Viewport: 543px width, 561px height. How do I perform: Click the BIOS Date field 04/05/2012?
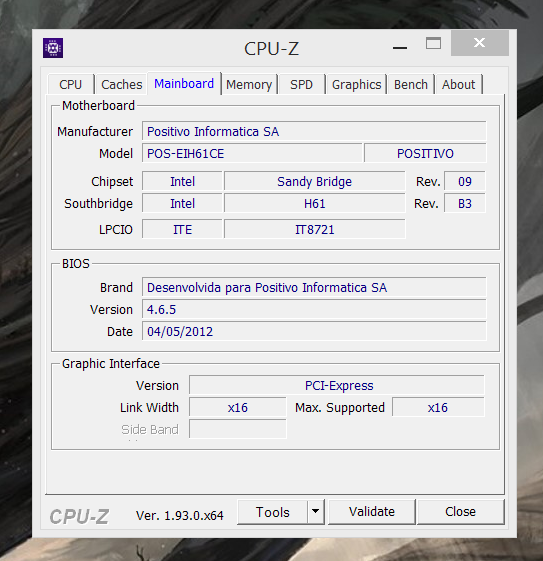coord(314,331)
